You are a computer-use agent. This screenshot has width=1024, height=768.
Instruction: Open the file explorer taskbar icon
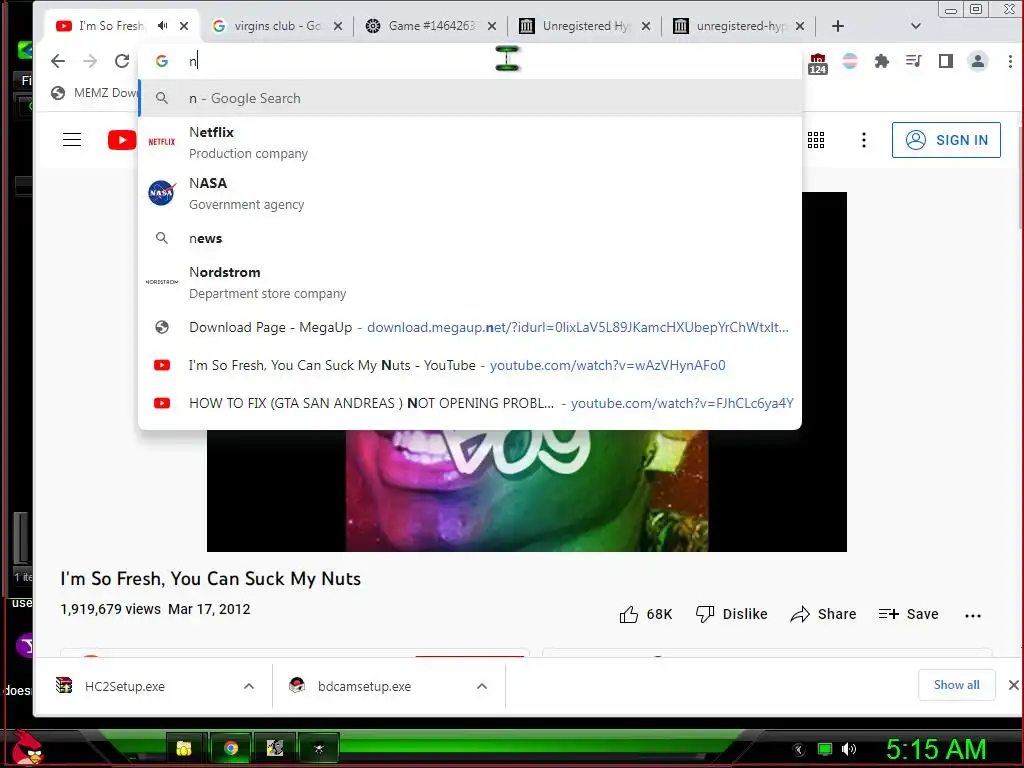(184, 748)
